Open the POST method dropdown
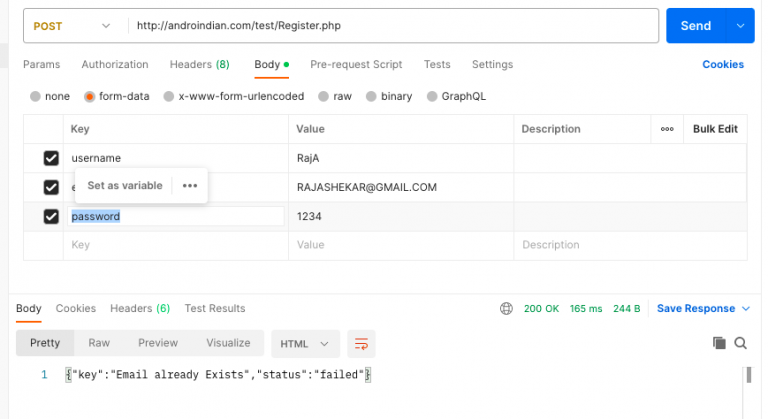The height and width of the screenshot is (419, 768). coord(72,26)
